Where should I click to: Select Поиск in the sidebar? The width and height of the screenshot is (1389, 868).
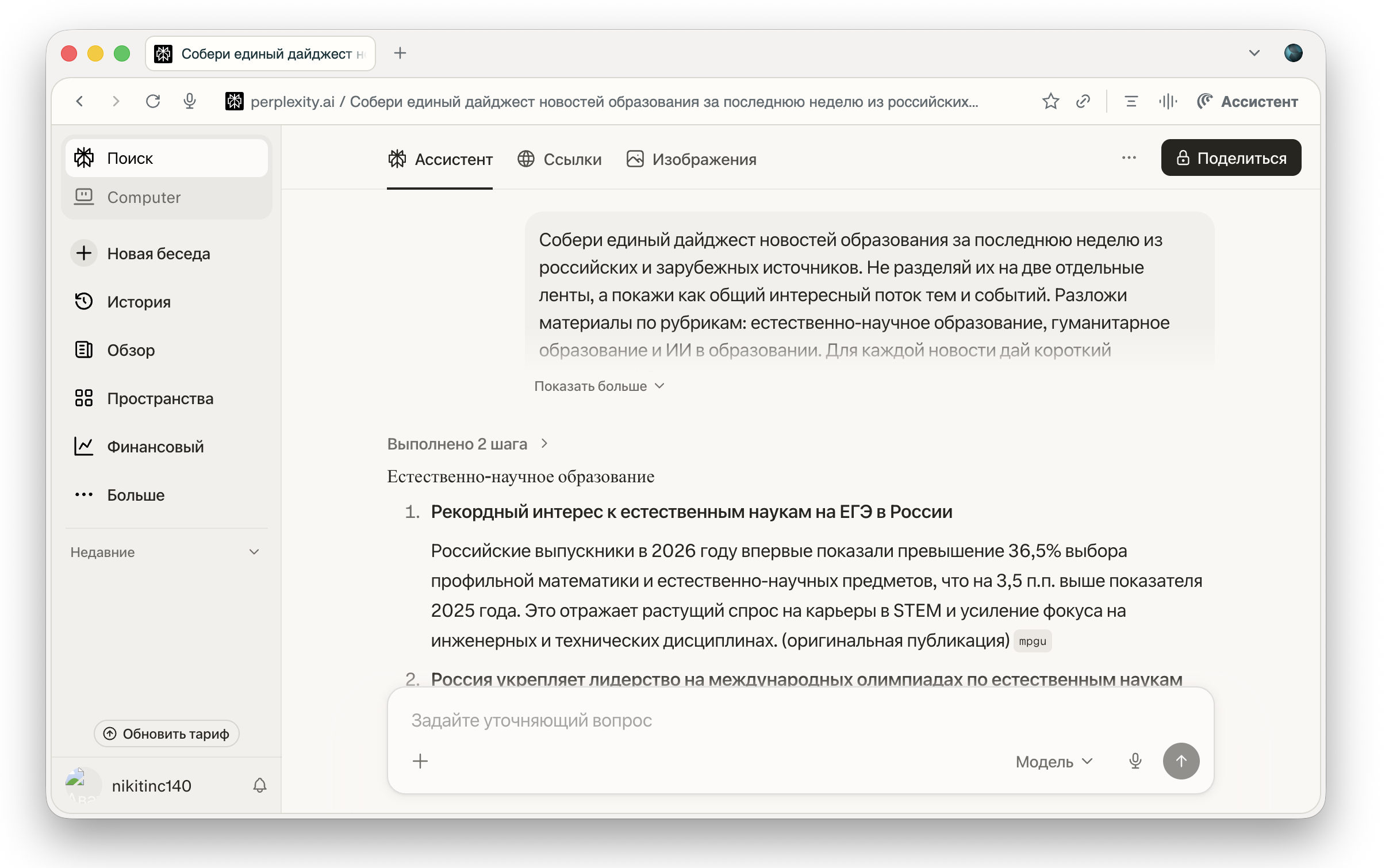pyautogui.click(x=167, y=158)
